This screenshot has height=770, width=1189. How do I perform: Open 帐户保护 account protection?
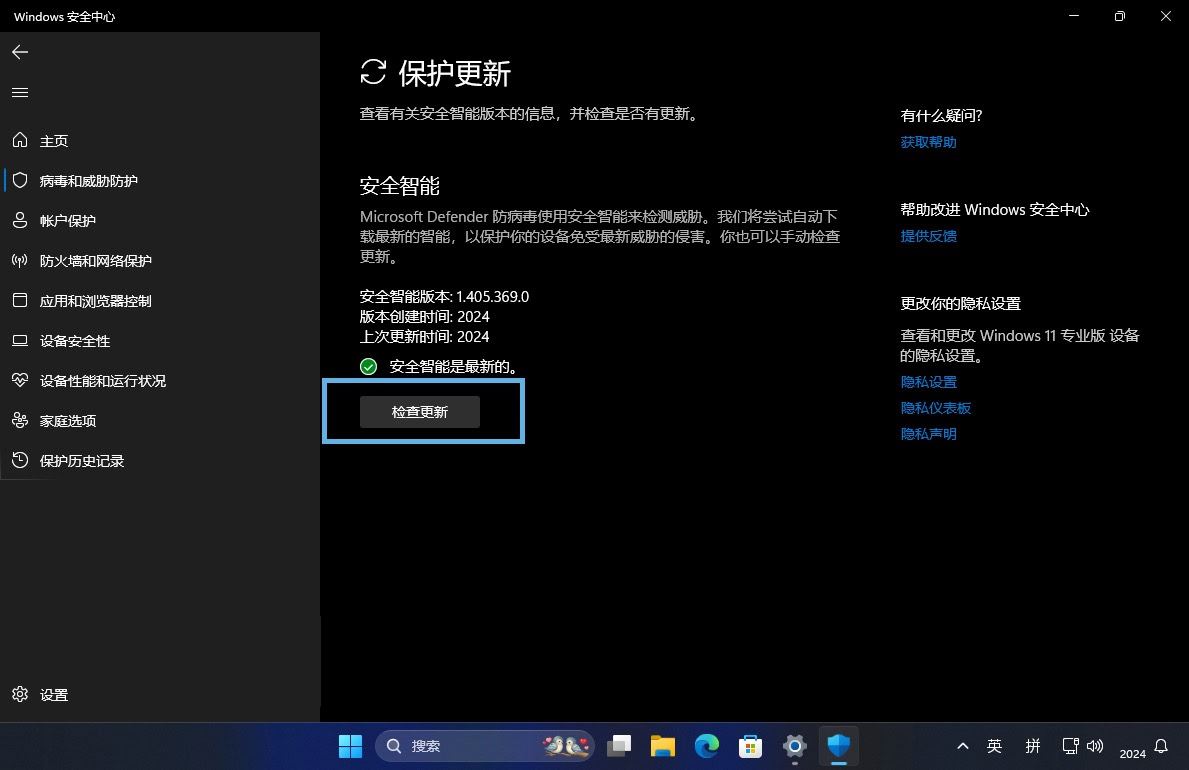[x=68, y=221]
